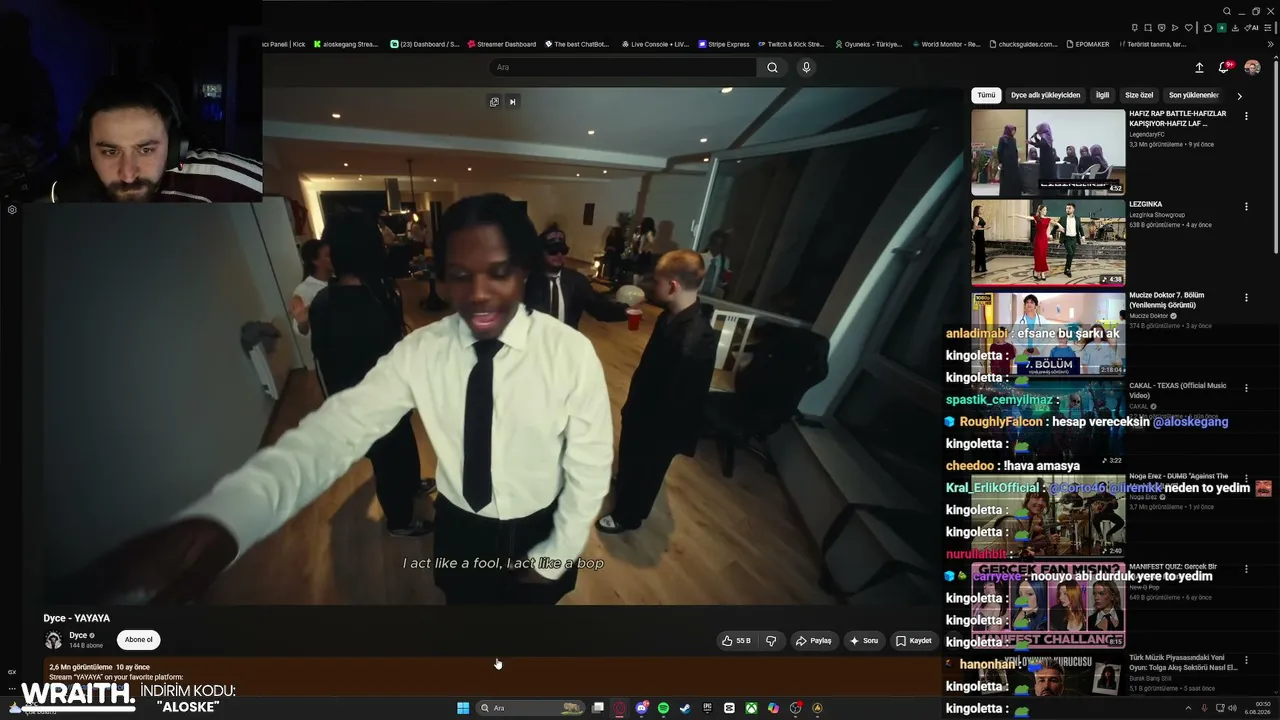Click the Soru ask button
1280x720 pixels.
click(x=864, y=641)
